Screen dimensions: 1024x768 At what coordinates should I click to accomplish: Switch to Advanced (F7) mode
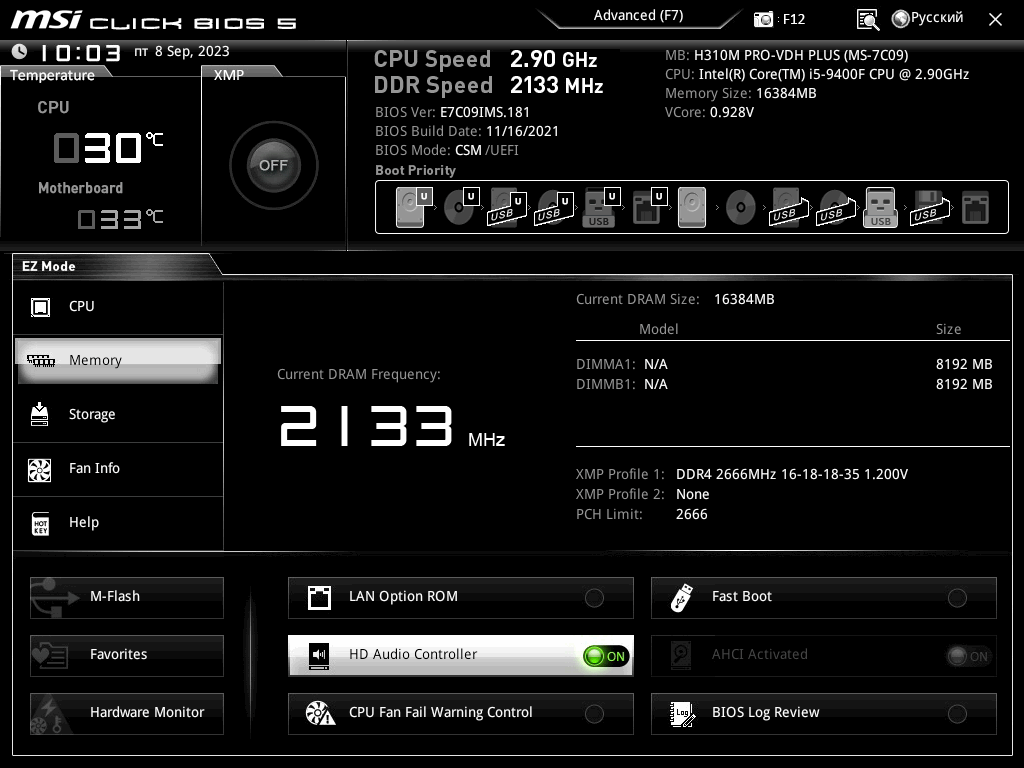(638, 16)
